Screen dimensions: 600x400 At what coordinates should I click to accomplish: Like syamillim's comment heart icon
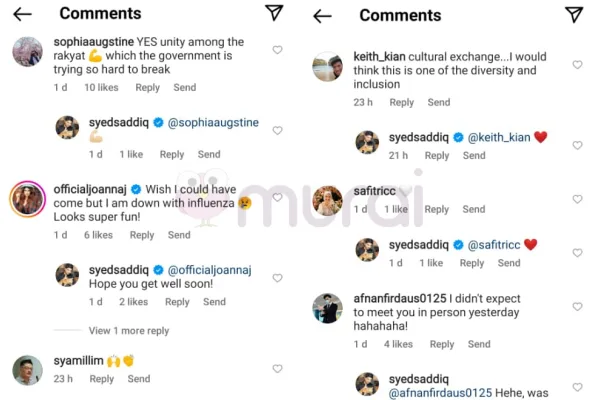tap(277, 369)
